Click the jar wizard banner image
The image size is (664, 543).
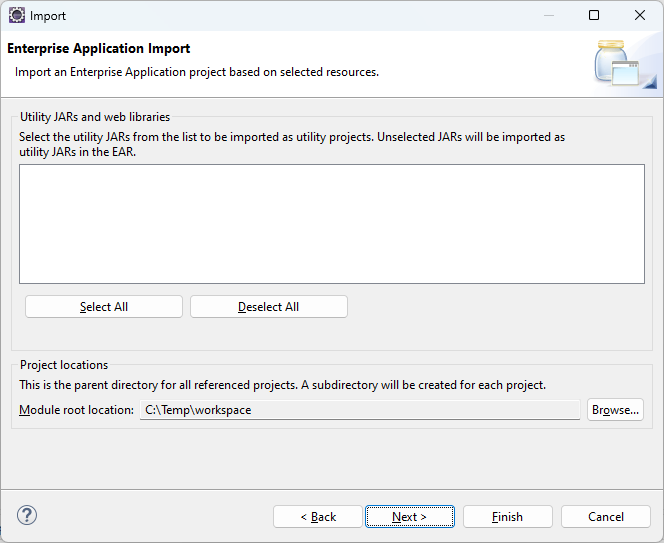(617, 62)
